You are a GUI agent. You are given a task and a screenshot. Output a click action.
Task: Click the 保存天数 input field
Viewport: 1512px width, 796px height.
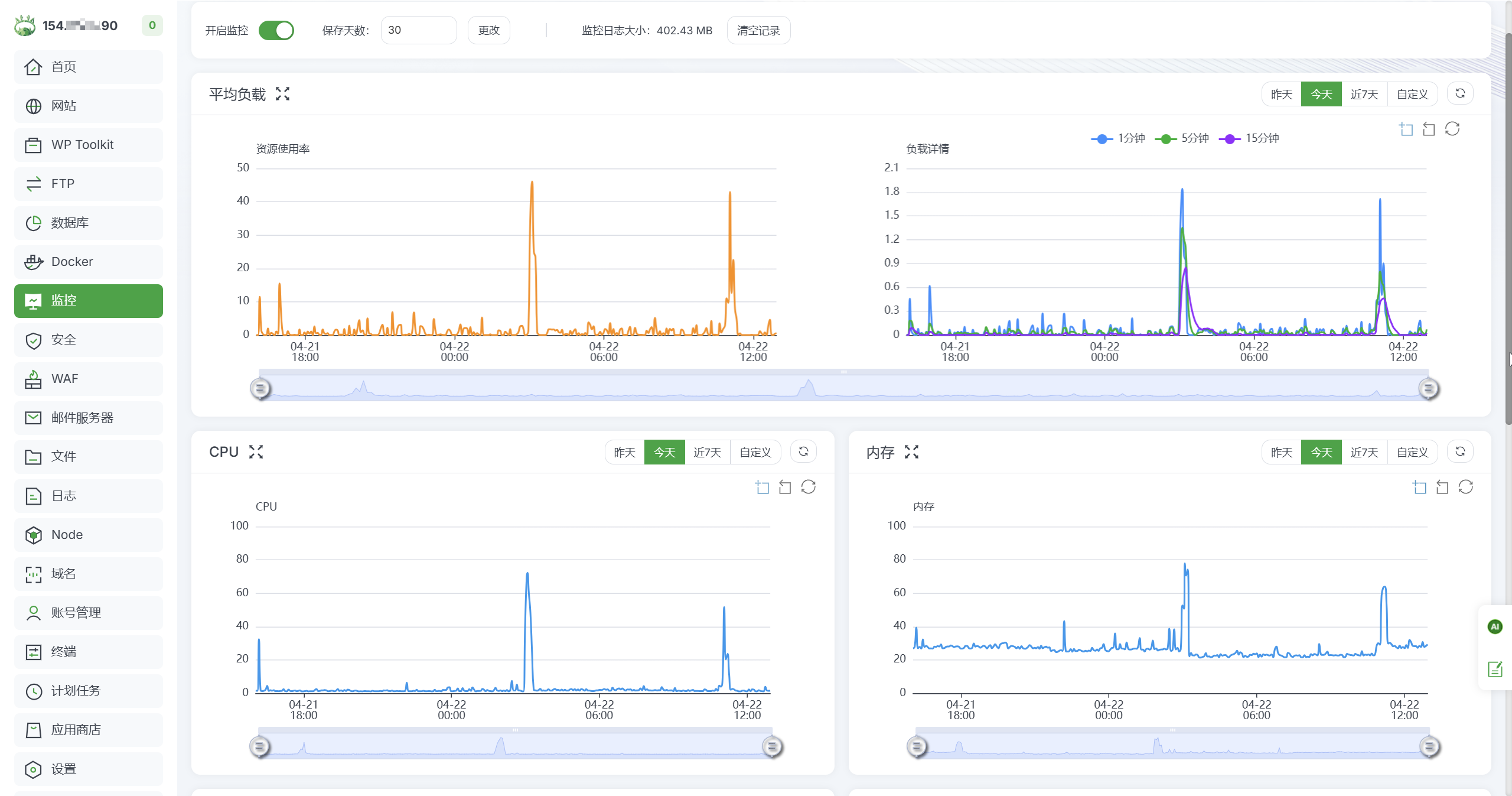pos(419,30)
